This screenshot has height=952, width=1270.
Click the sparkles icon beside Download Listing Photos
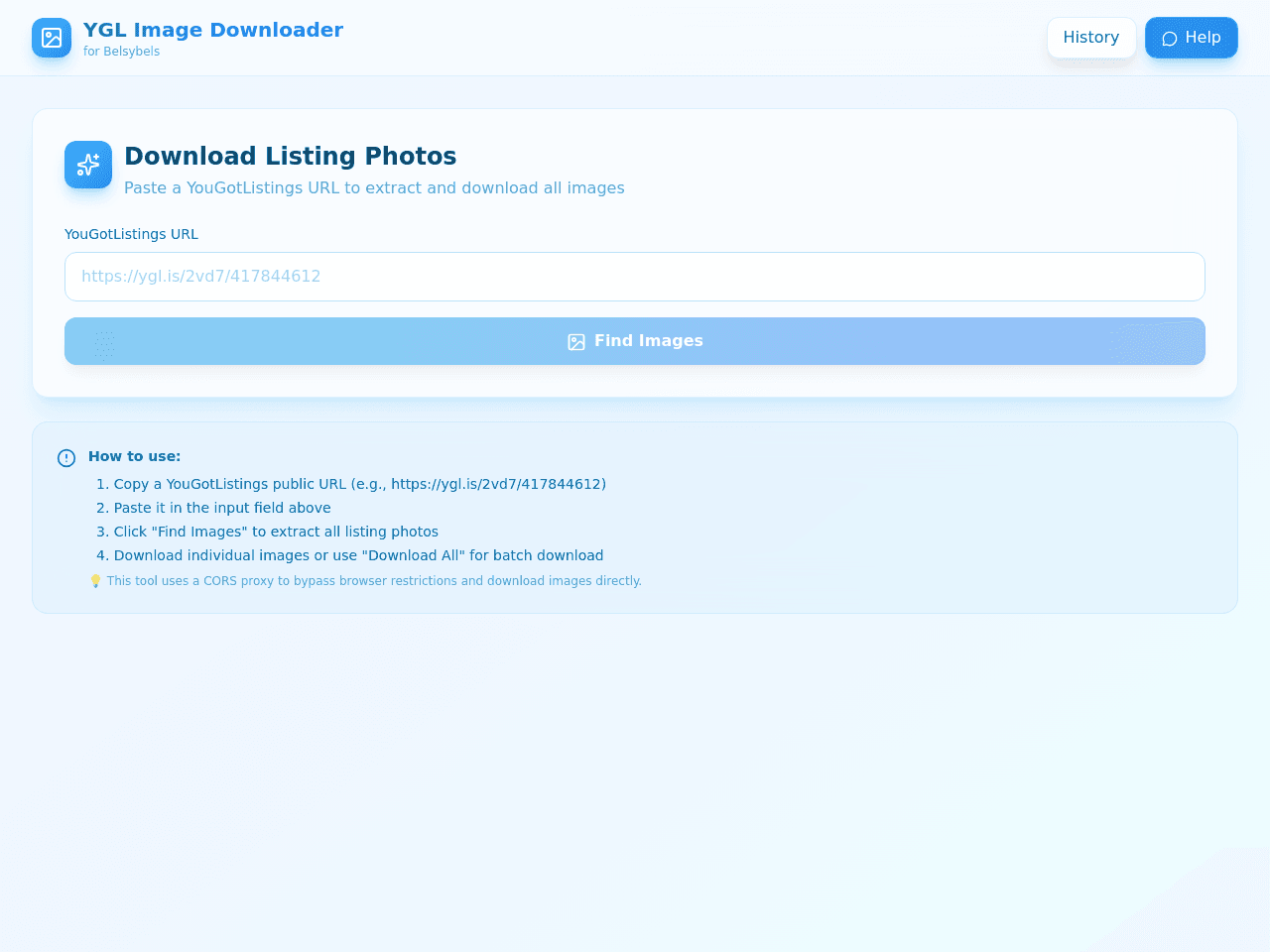point(88,165)
